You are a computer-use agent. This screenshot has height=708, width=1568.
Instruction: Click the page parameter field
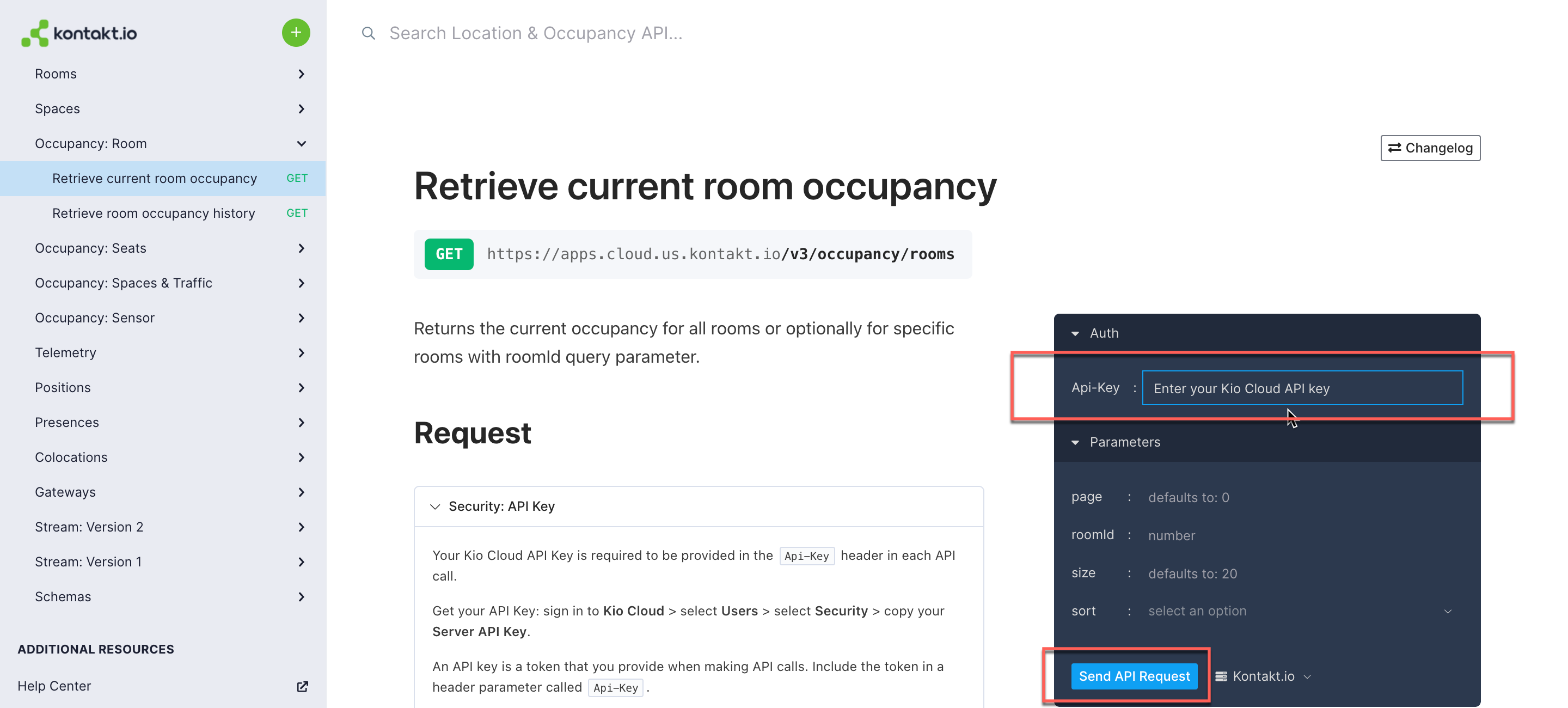coord(1303,497)
